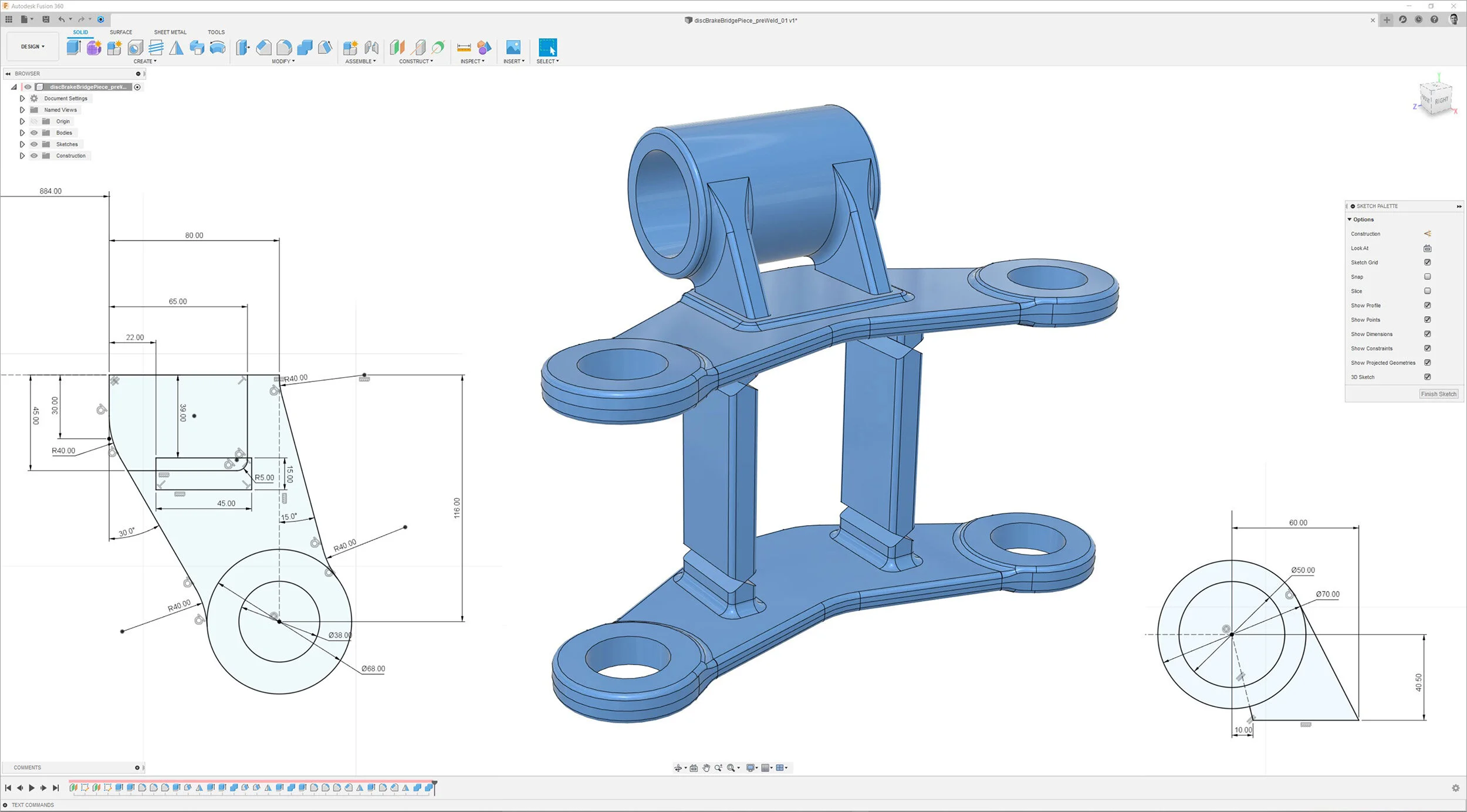The image size is (1467, 812).
Task: Click the Zoom magnifier icon
Action: coord(718,768)
